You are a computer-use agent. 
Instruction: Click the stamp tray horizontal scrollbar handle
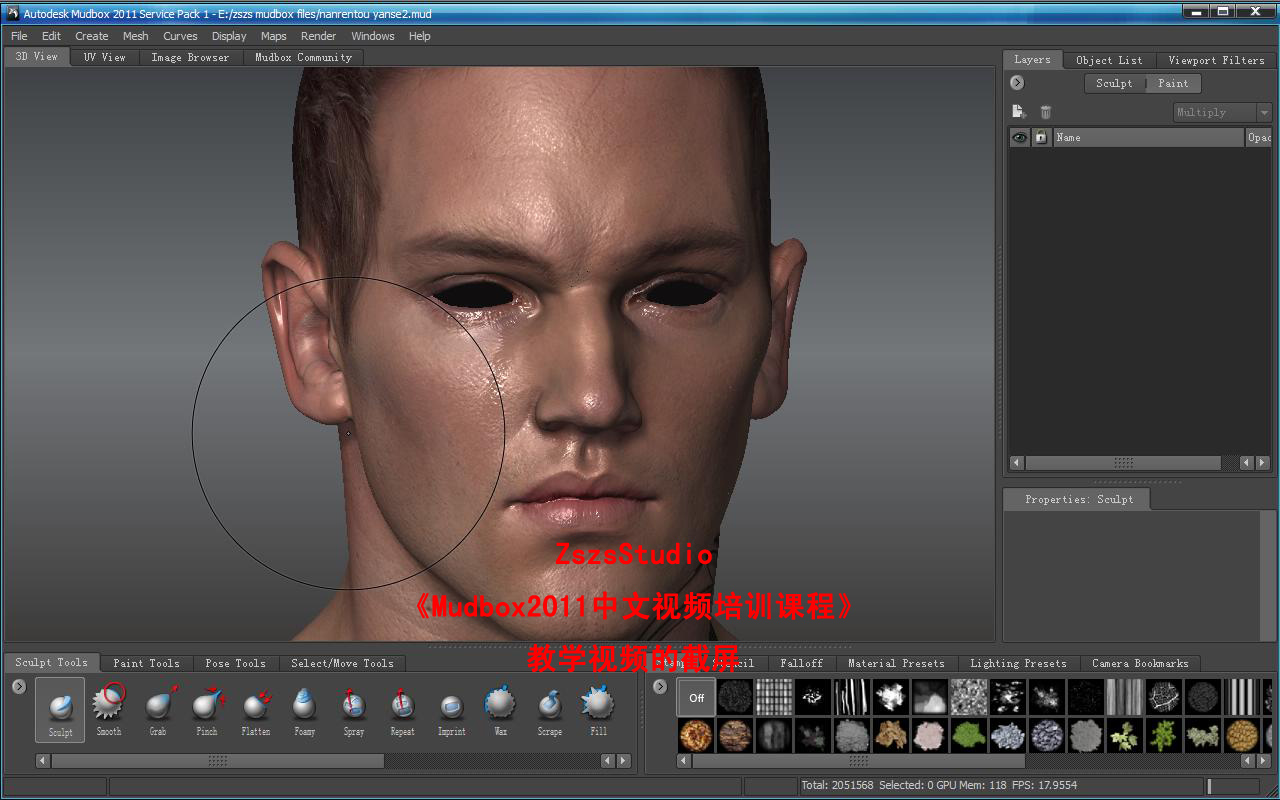pos(860,761)
